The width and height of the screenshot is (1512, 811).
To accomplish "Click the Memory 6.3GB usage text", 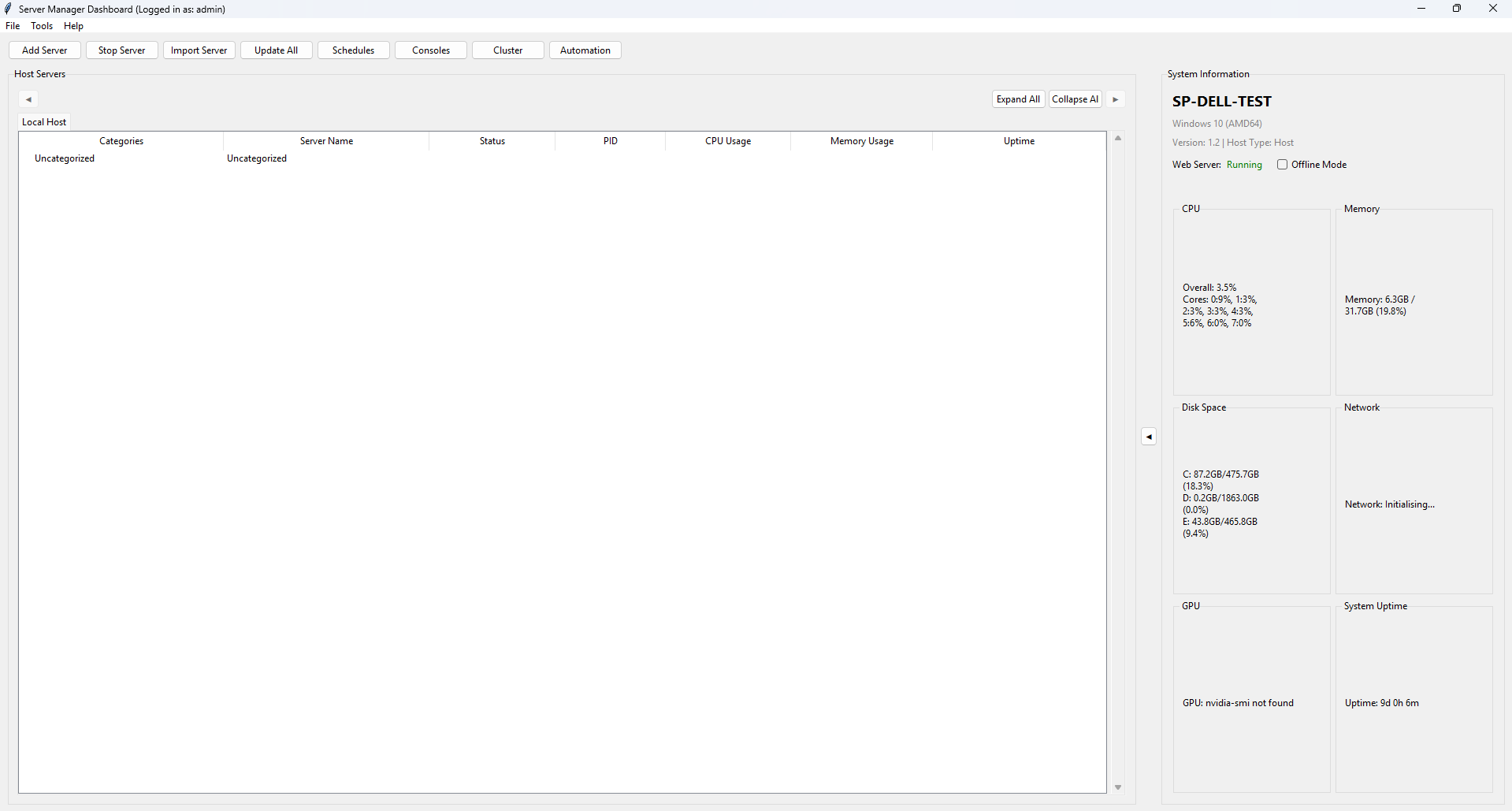I will 1380,305.
